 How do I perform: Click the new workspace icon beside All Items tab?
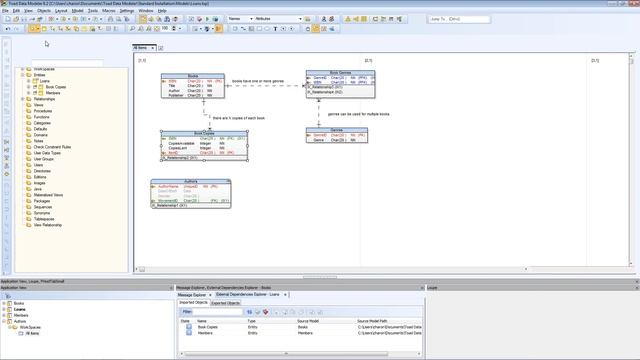point(161,48)
